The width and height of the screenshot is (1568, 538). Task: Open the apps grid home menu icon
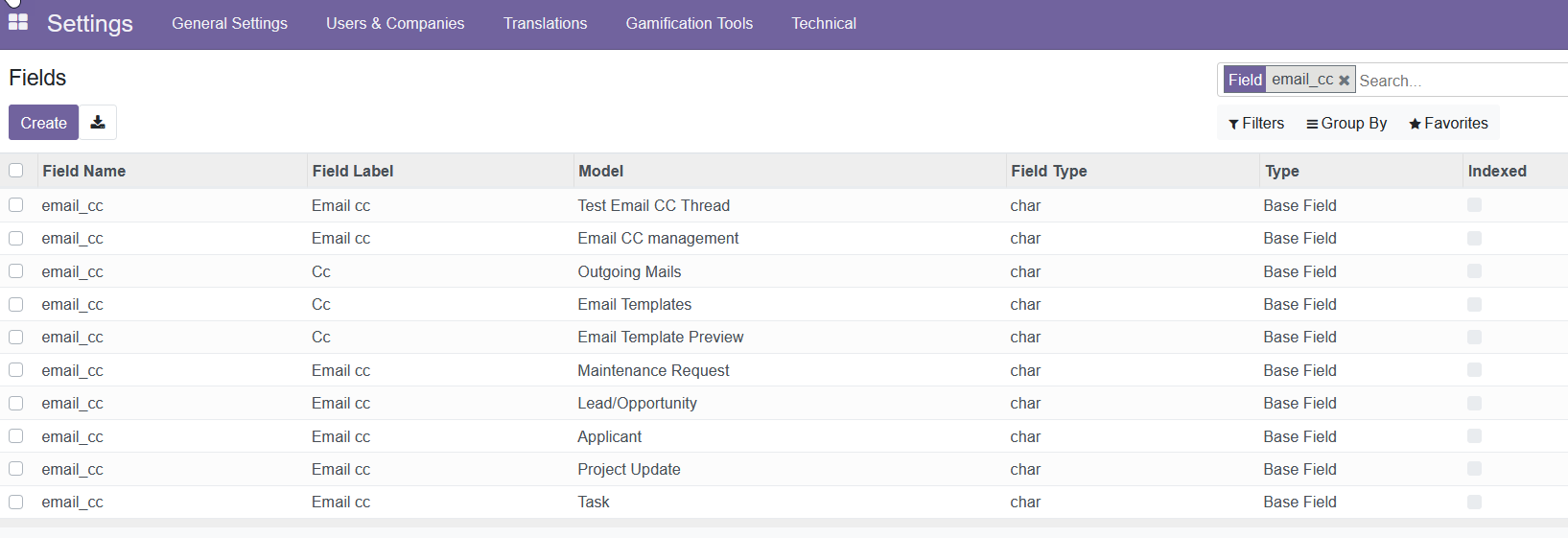(18, 22)
